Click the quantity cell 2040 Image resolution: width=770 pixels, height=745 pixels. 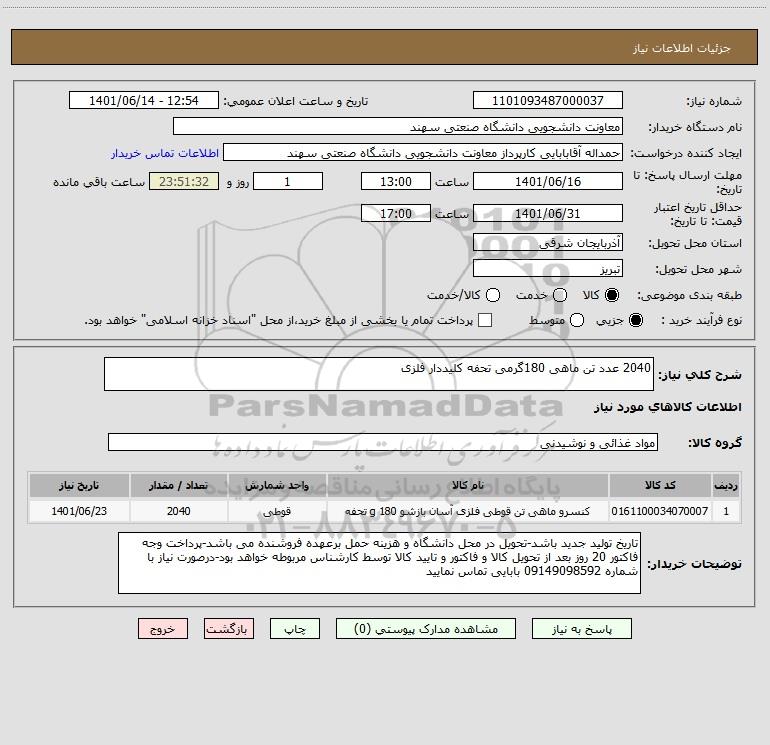pos(179,511)
